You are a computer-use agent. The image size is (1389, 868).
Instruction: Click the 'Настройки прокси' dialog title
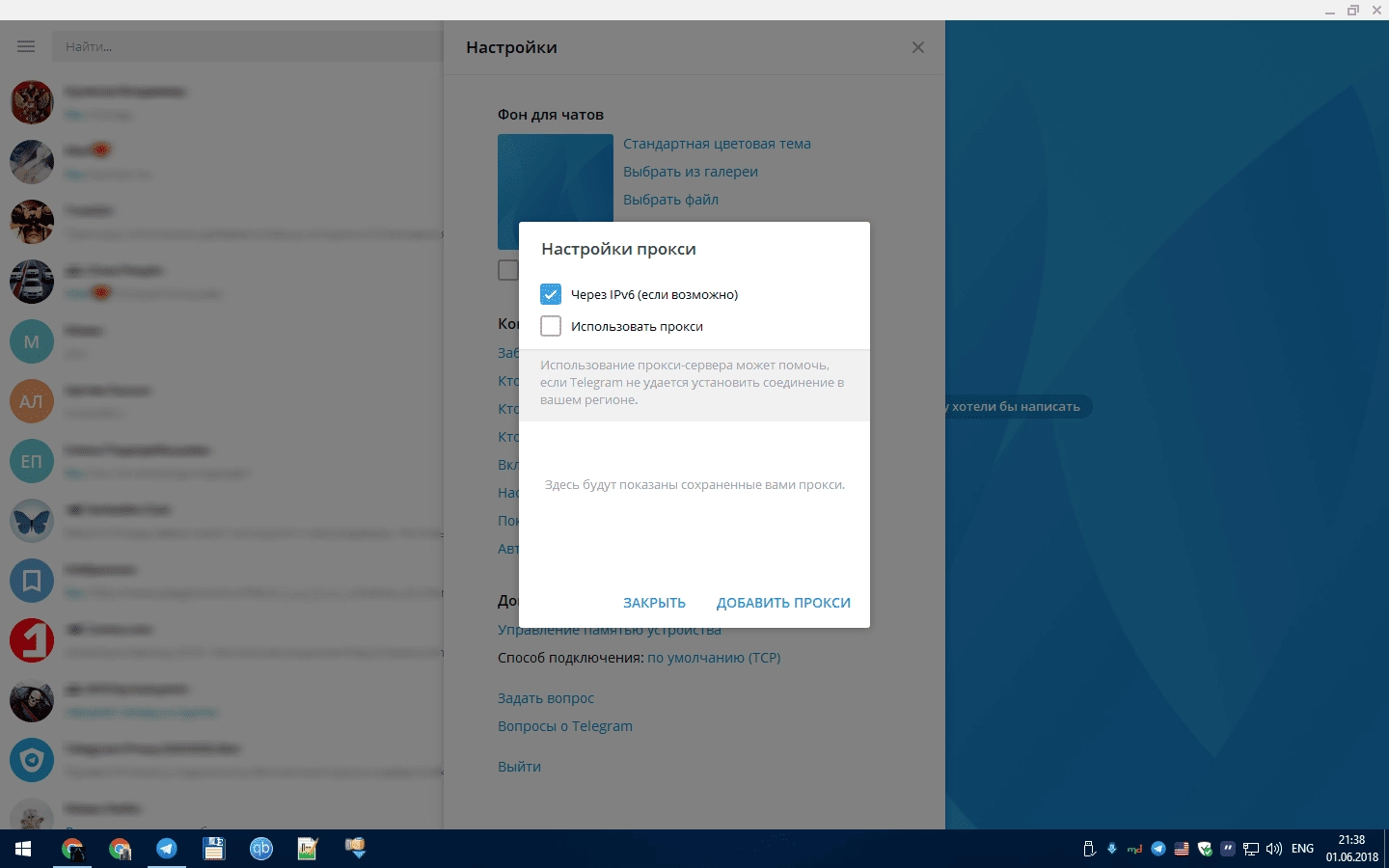(618, 249)
